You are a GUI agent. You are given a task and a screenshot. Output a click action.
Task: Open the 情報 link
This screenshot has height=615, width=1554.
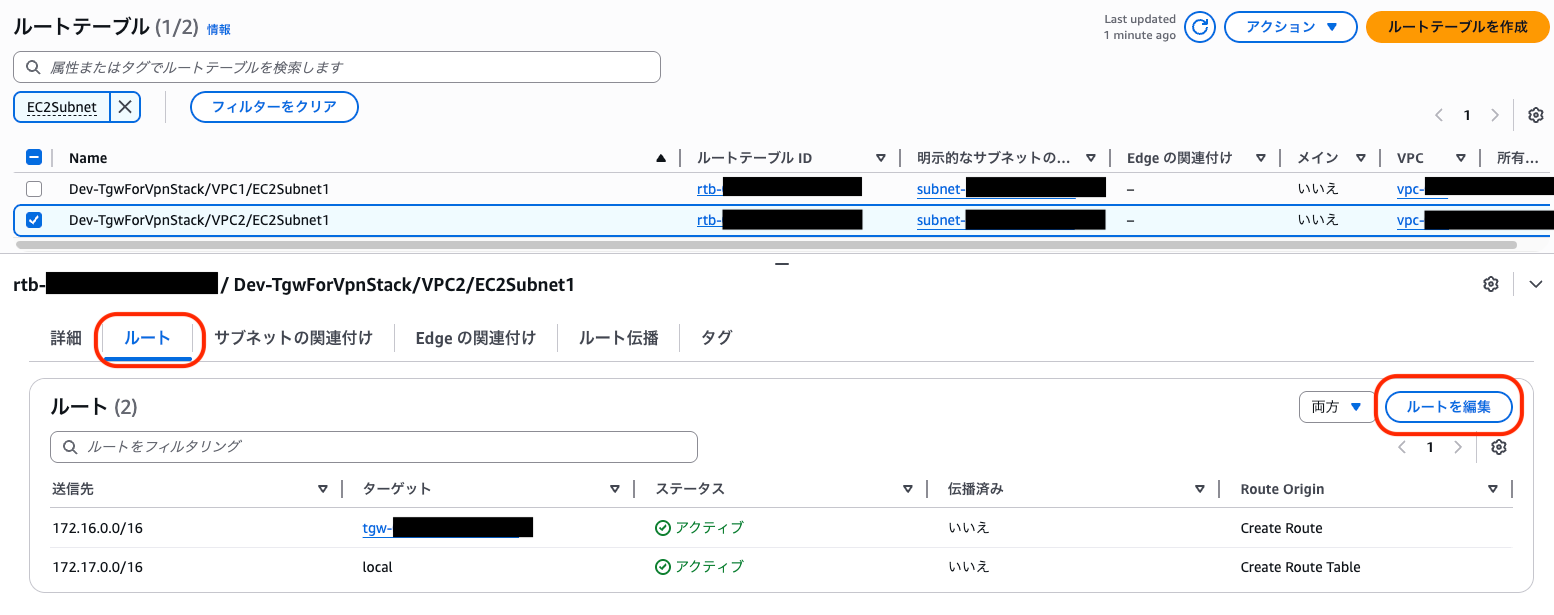coord(218,30)
